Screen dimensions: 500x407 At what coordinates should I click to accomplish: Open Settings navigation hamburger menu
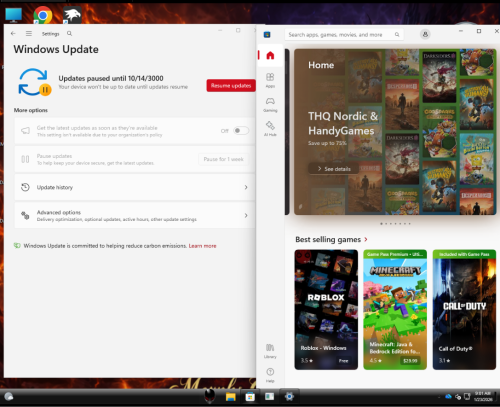coord(29,33)
